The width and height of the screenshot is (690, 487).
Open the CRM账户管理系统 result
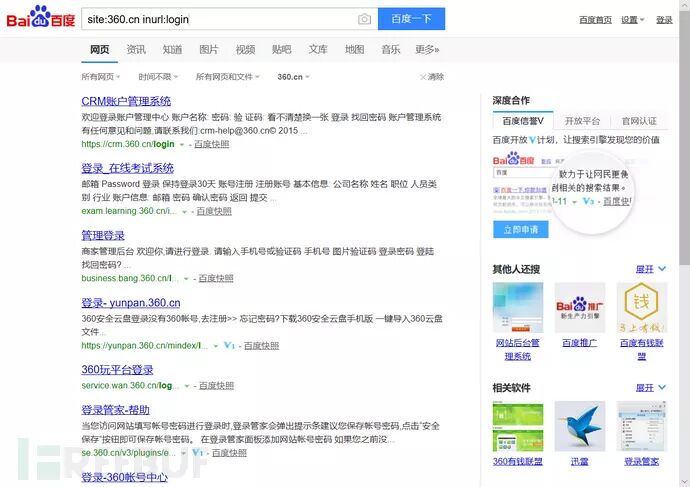(126, 101)
